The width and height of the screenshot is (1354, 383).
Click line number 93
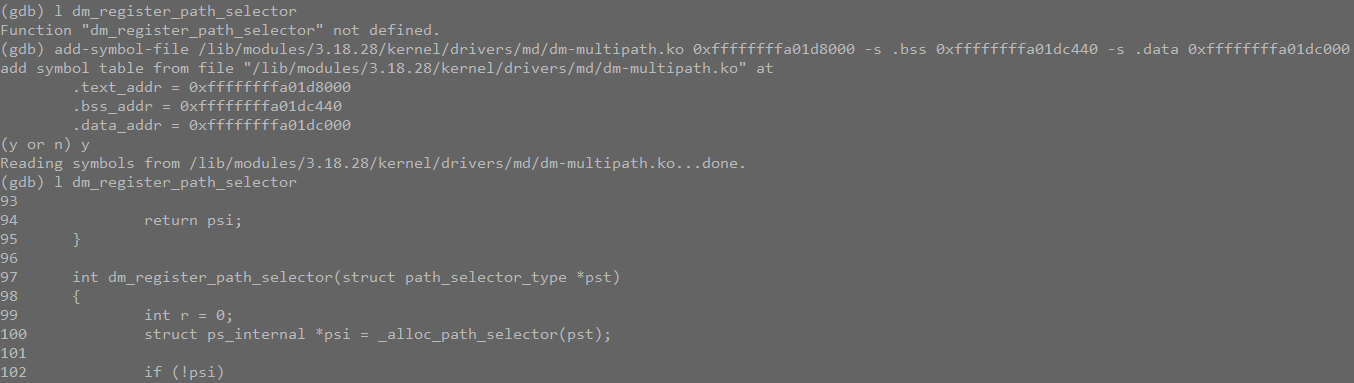(x=9, y=201)
